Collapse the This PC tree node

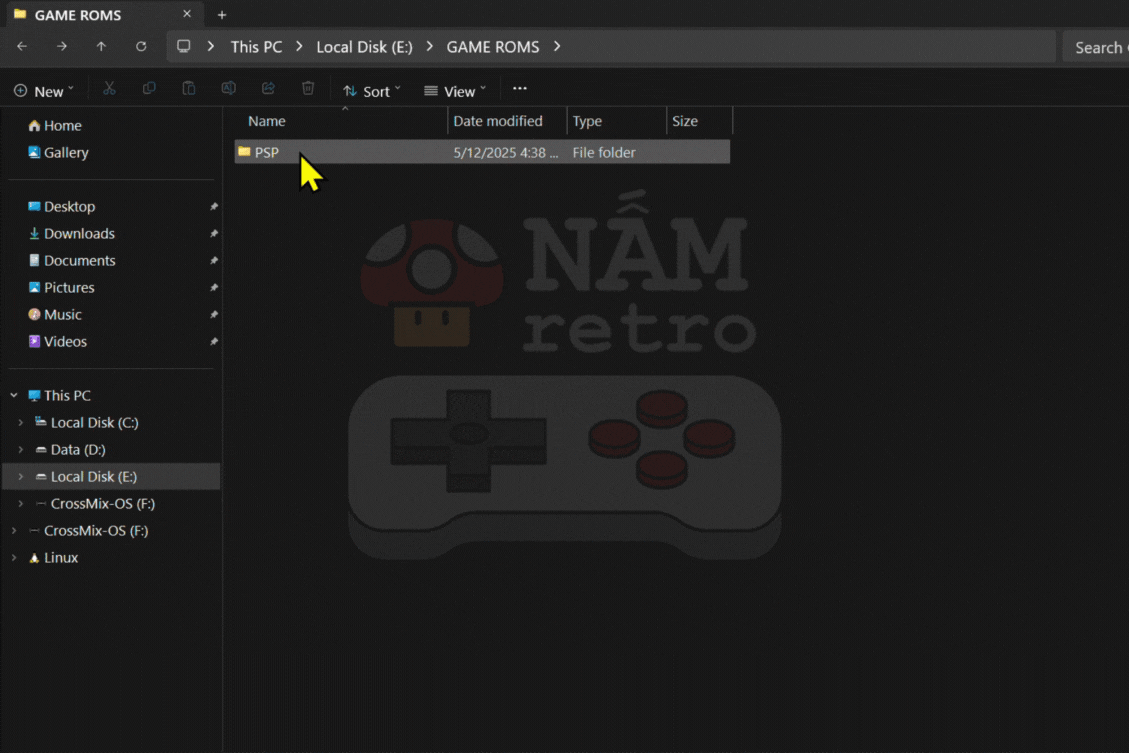(14, 395)
